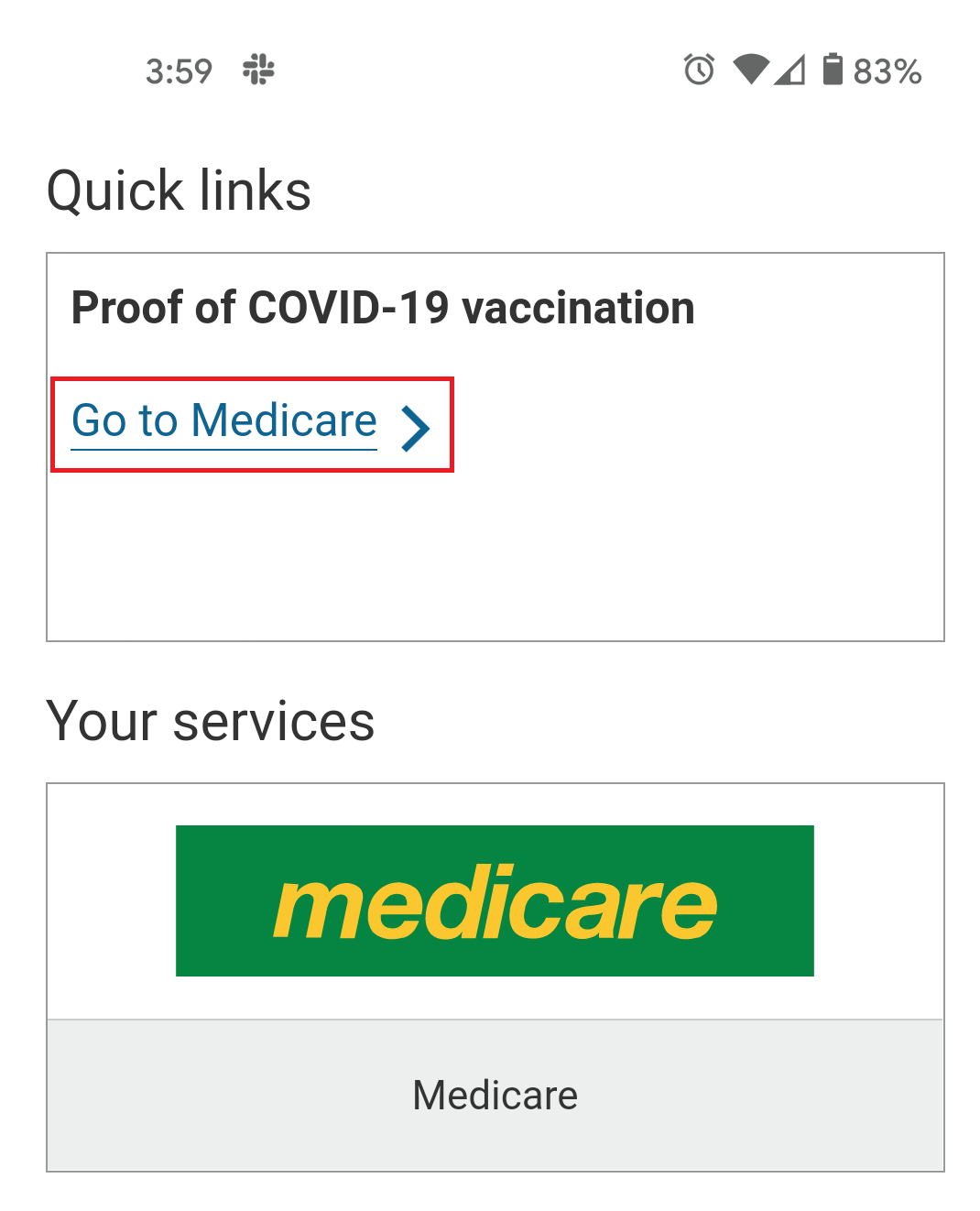
Task: Tap the battery status icon
Action: (x=832, y=70)
